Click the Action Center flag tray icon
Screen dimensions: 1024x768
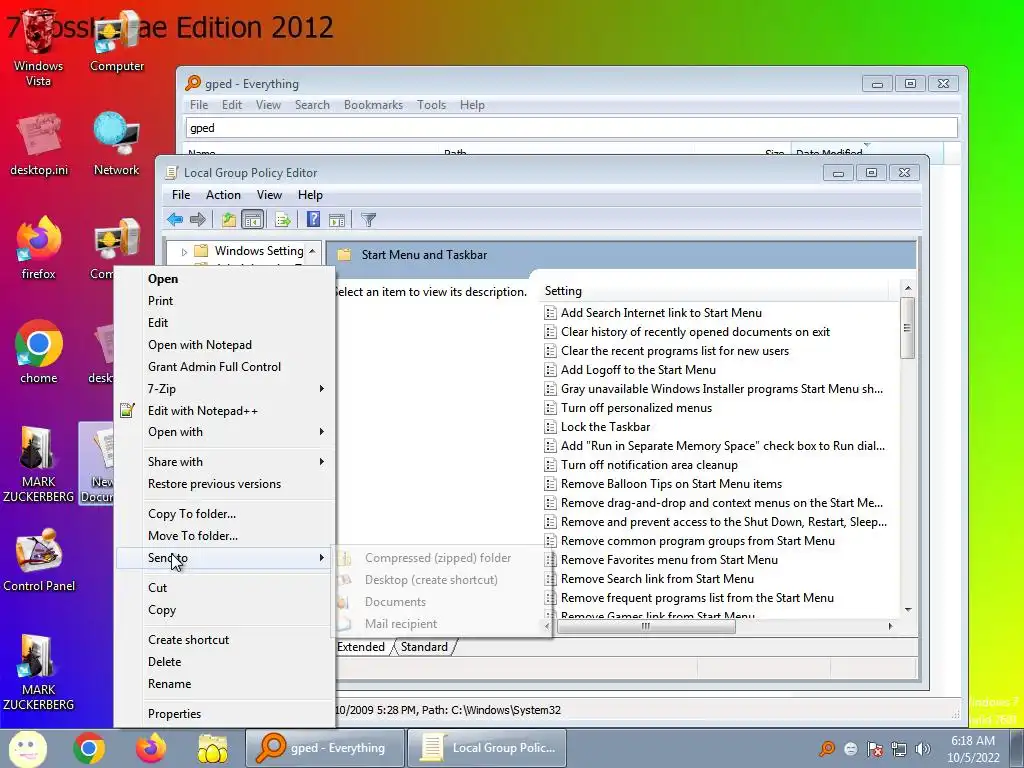tap(875, 748)
